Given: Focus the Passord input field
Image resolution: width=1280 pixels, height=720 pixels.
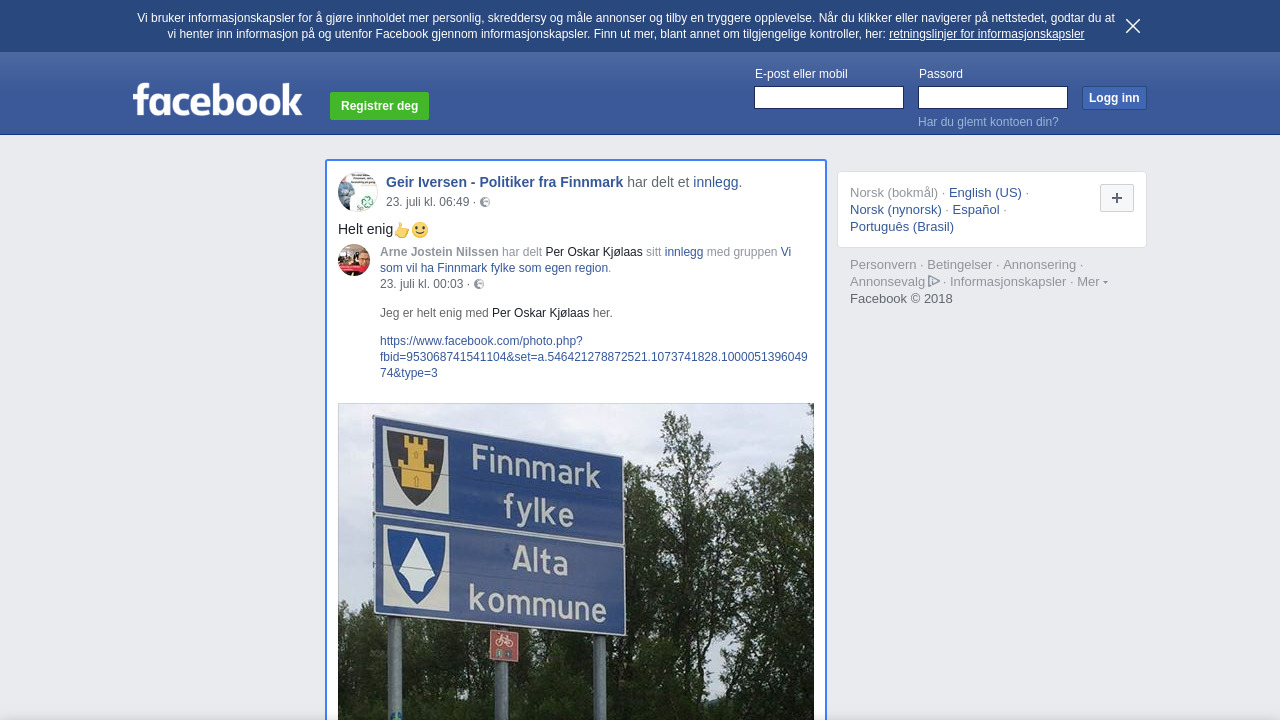Looking at the screenshot, I should click(x=993, y=97).
